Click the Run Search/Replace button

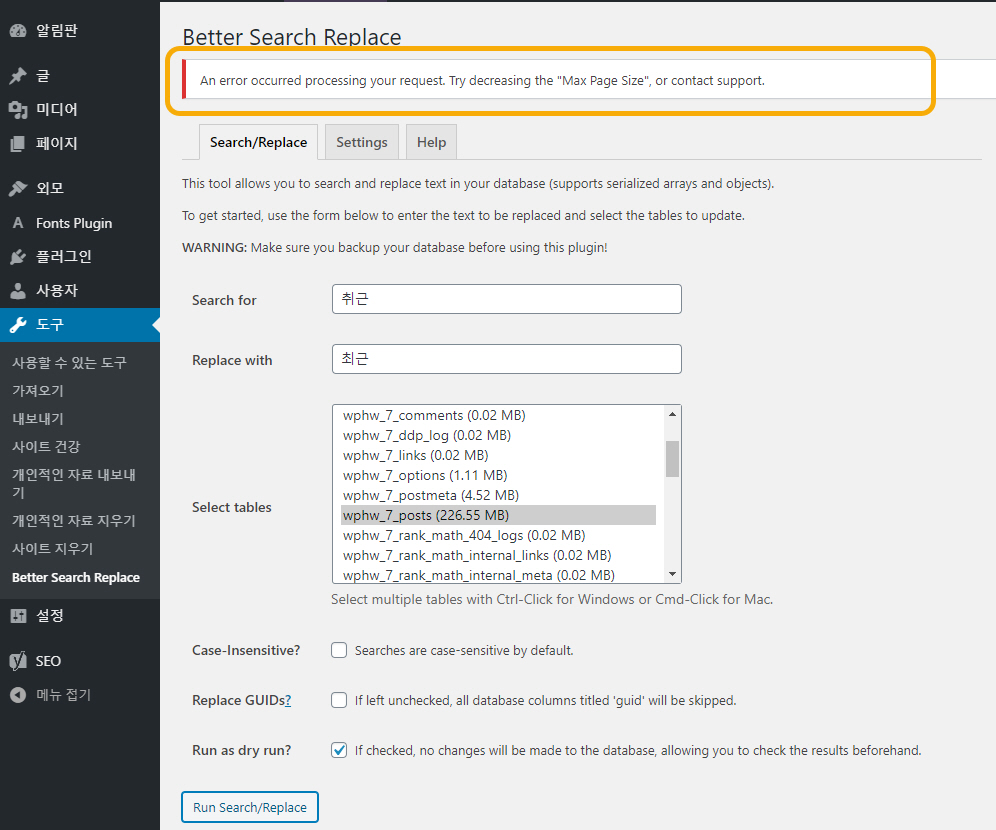[x=250, y=807]
